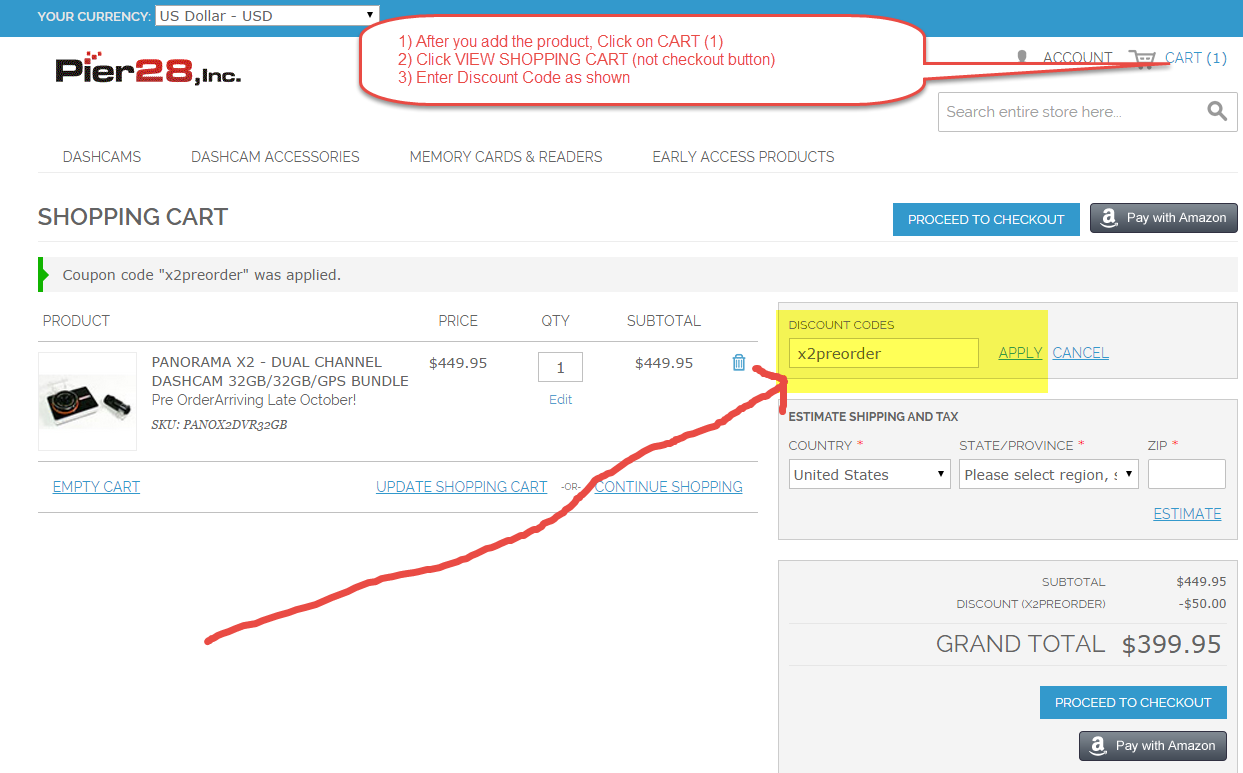Open the Country dropdown
This screenshot has height=773, width=1243.
click(869, 474)
